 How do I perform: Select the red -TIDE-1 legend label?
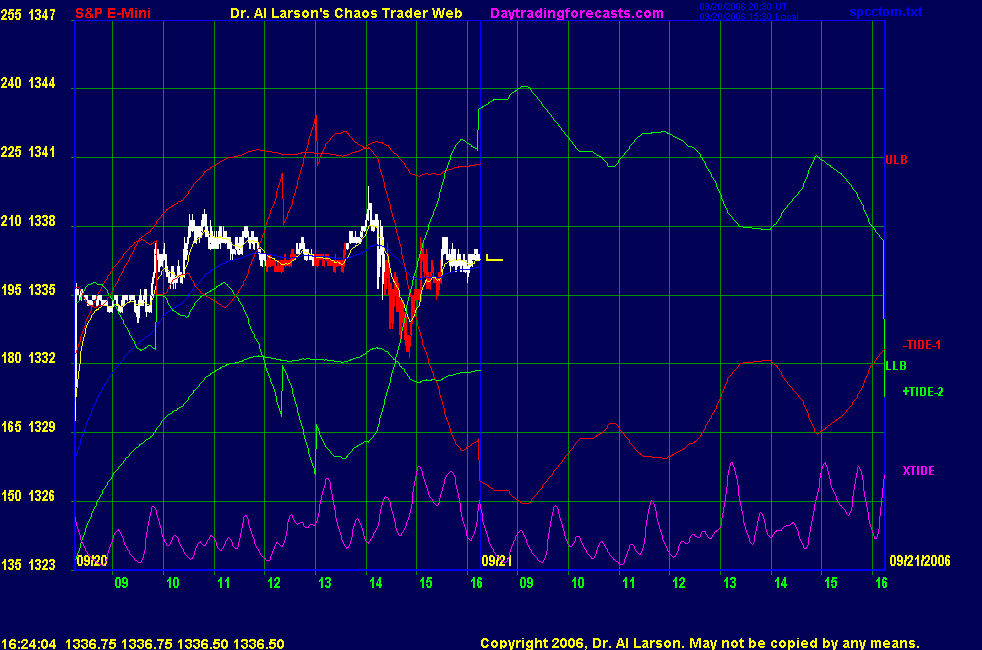tap(922, 344)
